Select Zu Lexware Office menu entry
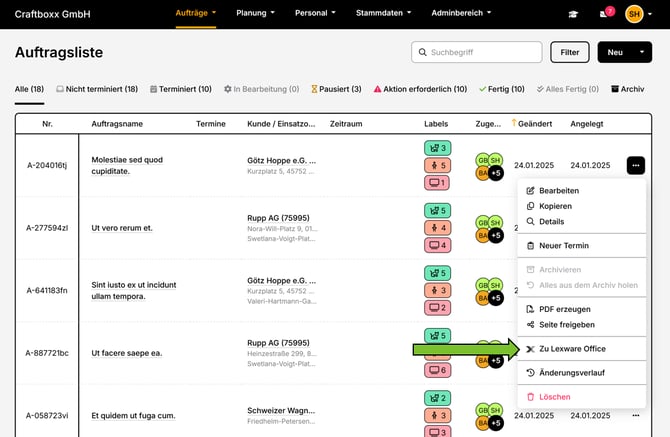Screen dimensions: 670x437 click(572, 348)
